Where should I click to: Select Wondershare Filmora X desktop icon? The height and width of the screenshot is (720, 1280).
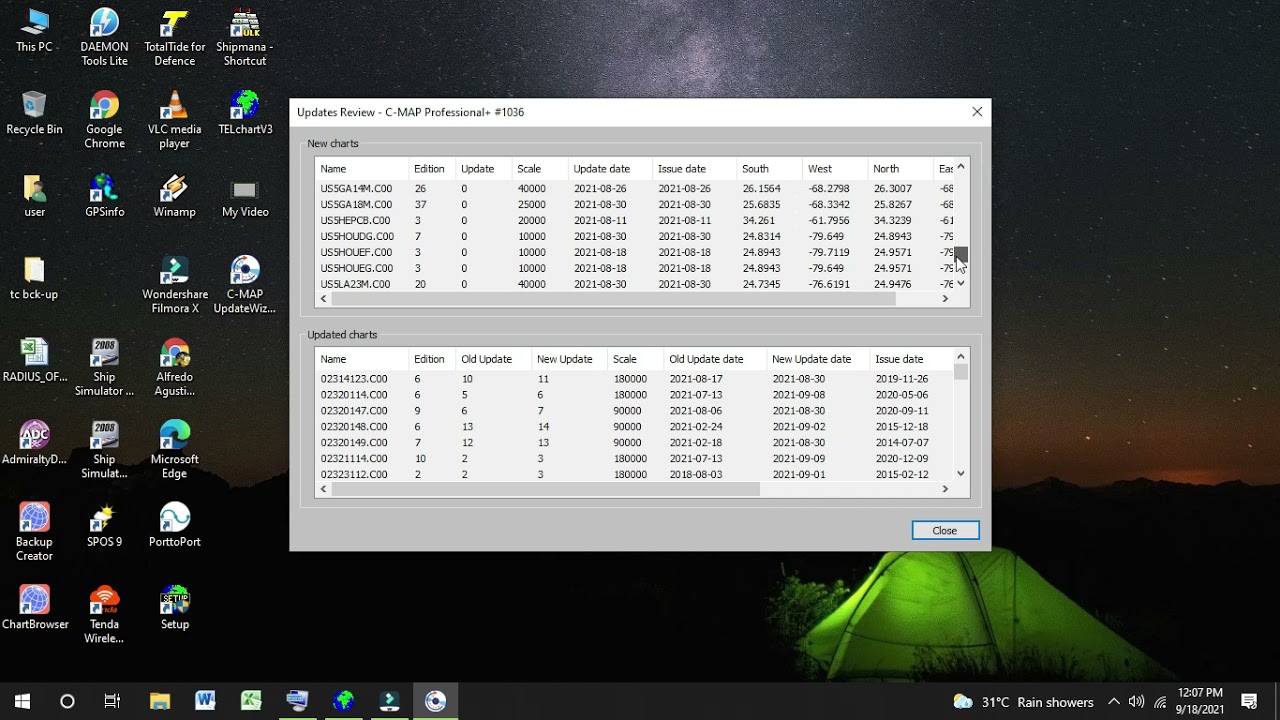(x=175, y=285)
